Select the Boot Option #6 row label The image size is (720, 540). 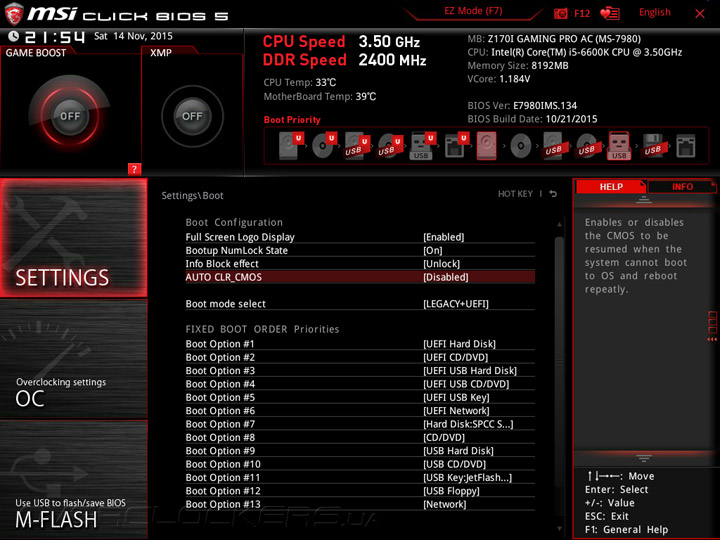tap(220, 411)
